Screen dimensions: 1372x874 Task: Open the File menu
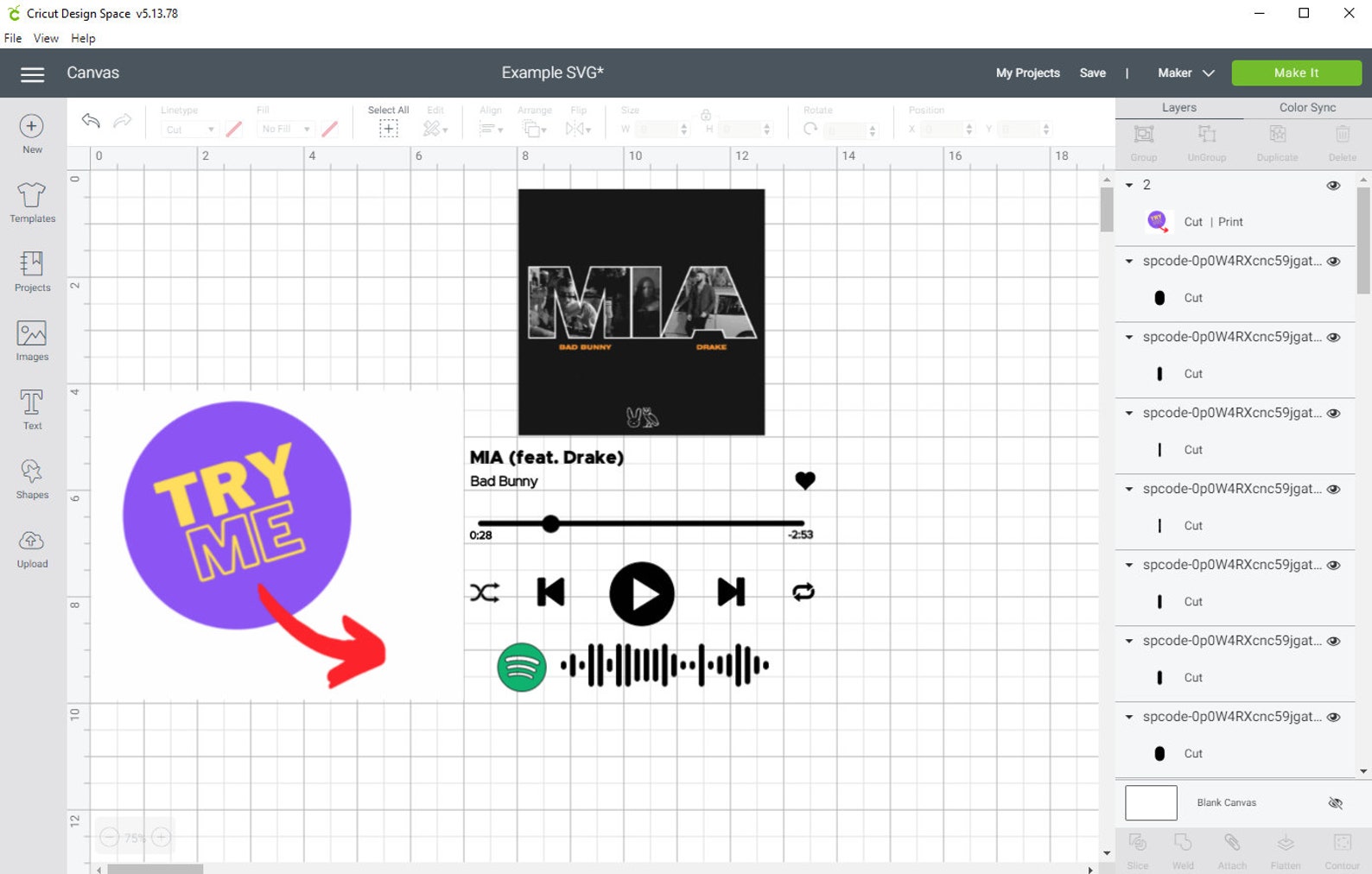tap(13, 38)
